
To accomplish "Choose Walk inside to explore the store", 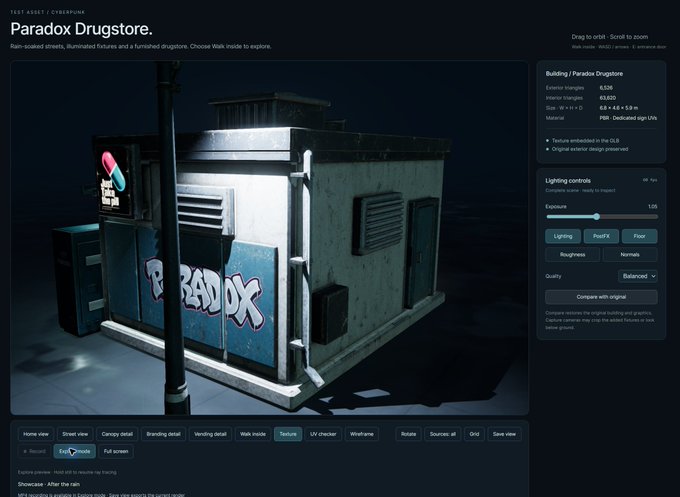I will 253,434.
